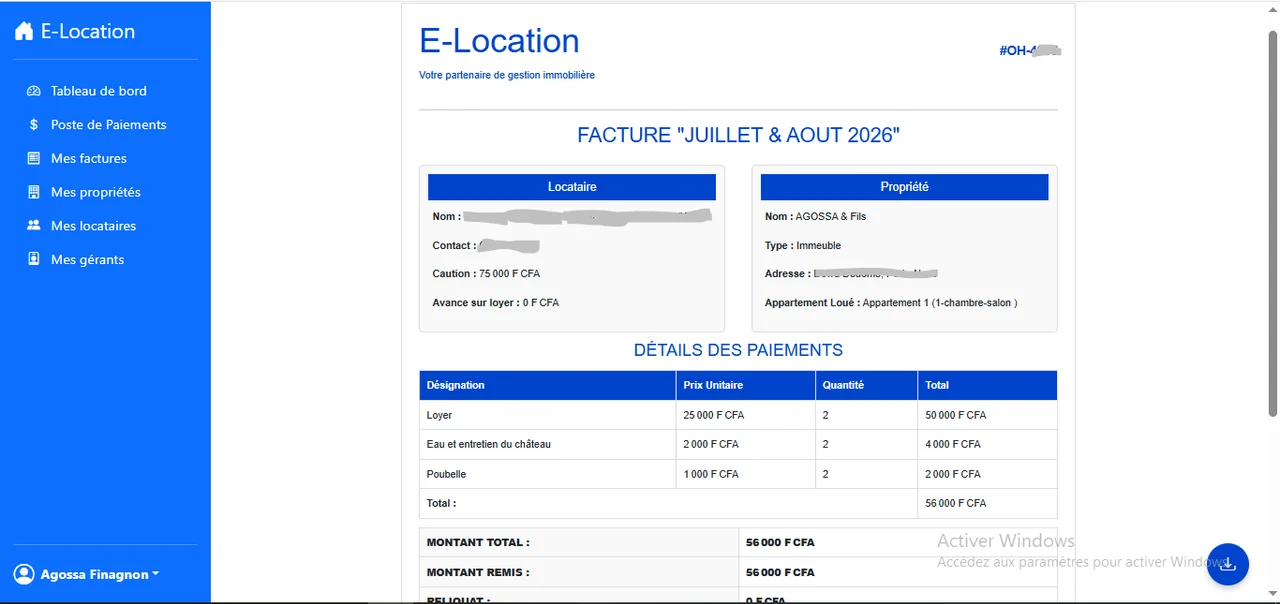Click the 56 000 F CFA table total row value

tap(956, 503)
